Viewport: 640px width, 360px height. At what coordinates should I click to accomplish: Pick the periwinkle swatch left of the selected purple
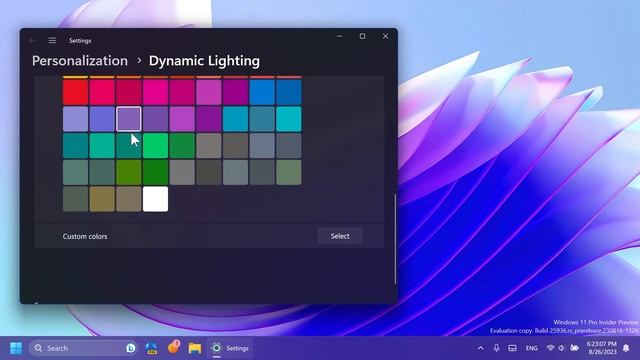(x=102, y=119)
